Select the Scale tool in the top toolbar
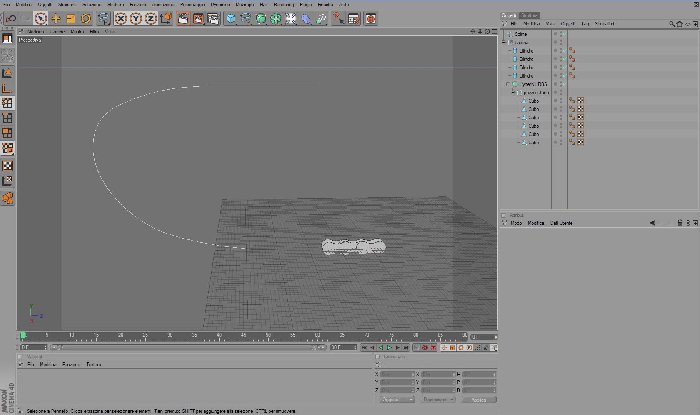Image resolution: width=700 pixels, height=415 pixels. coord(71,19)
